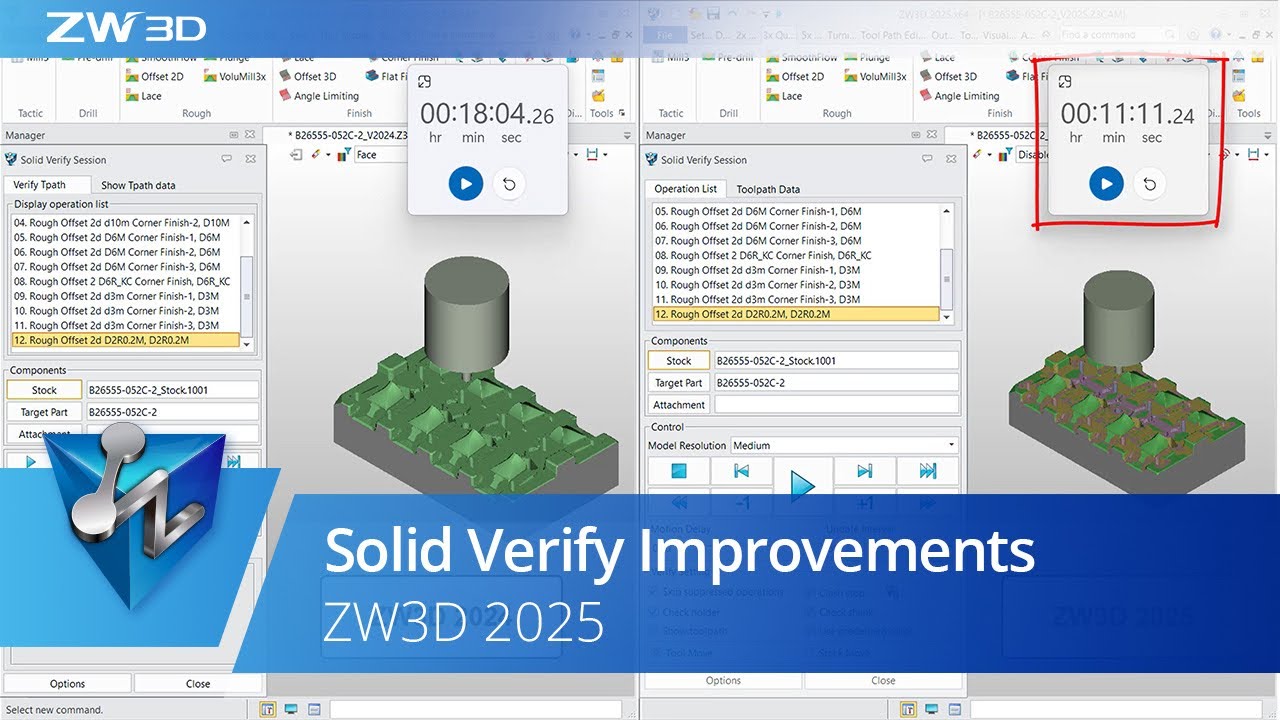The image size is (1280, 720).
Task: Float the left Manager panel
Action: 234,135
